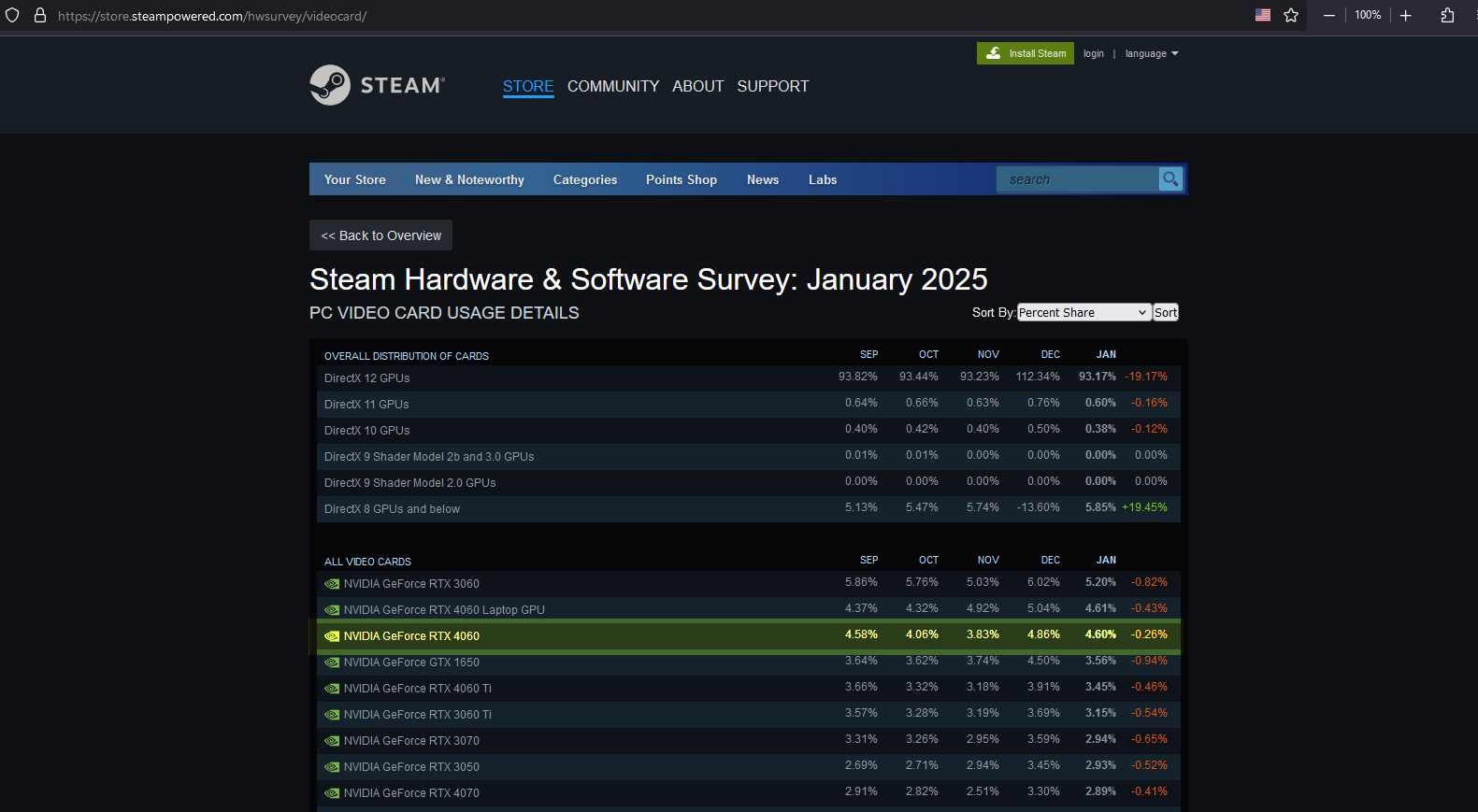This screenshot has width=1478, height=812.
Task: Click the NVIDIA GeForce RTX 3050 name
Action: (411, 767)
